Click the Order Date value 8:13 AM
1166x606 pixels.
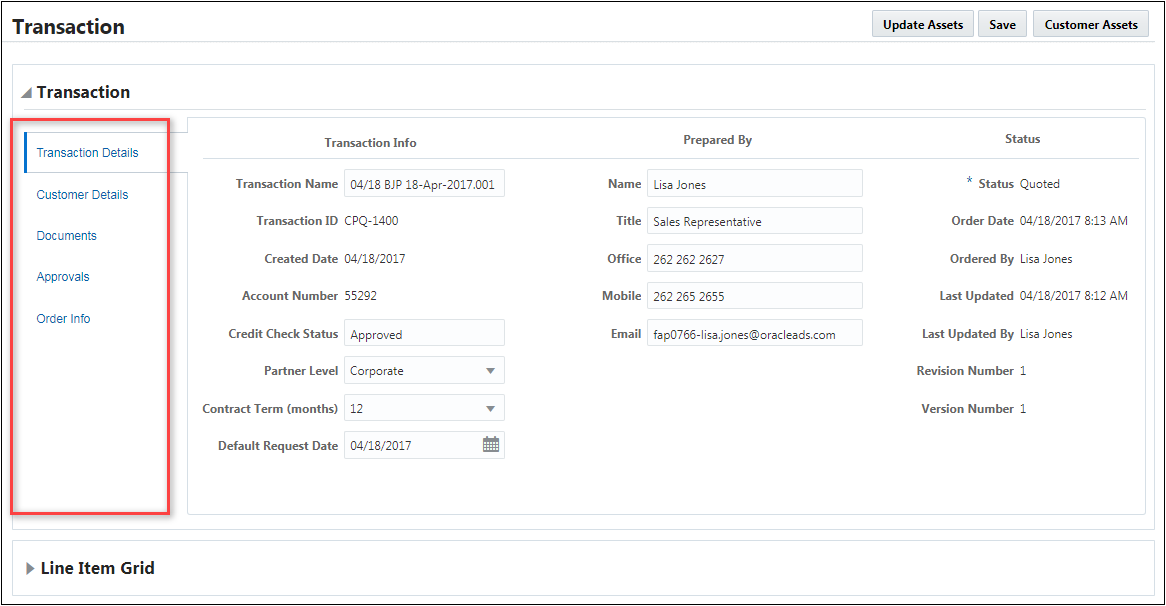pyautogui.click(x=1074, y=221)
